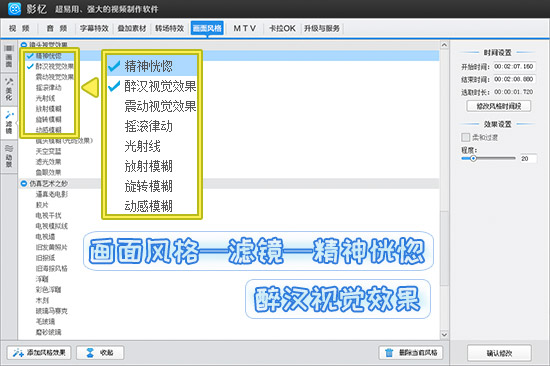Select the 旧报纸 filter
The width and height of the screenshot is (550, 366).
pyautogui.click(x=45, y=258)
